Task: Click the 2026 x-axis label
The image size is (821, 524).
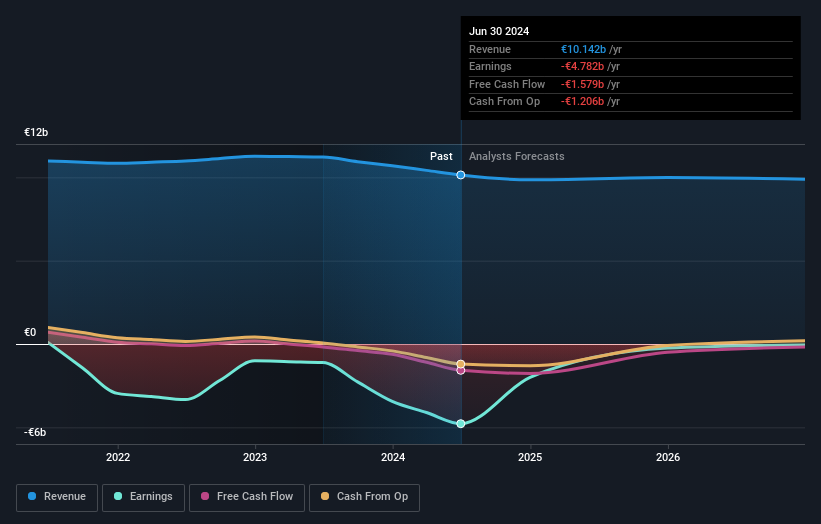Action: point(668,457)
